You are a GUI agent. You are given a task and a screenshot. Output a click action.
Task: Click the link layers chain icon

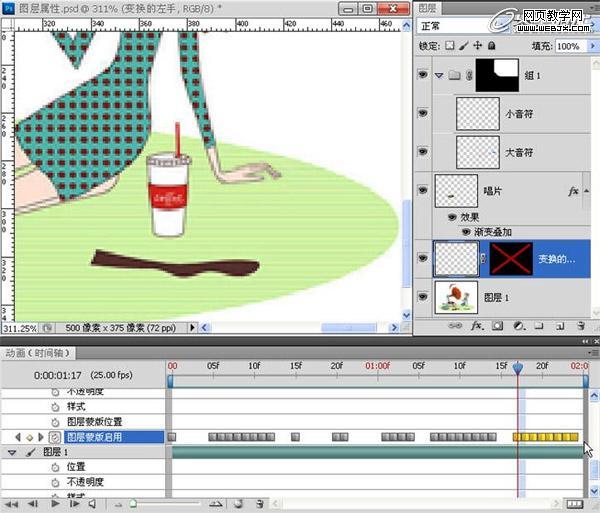click(x=455, y=325)
